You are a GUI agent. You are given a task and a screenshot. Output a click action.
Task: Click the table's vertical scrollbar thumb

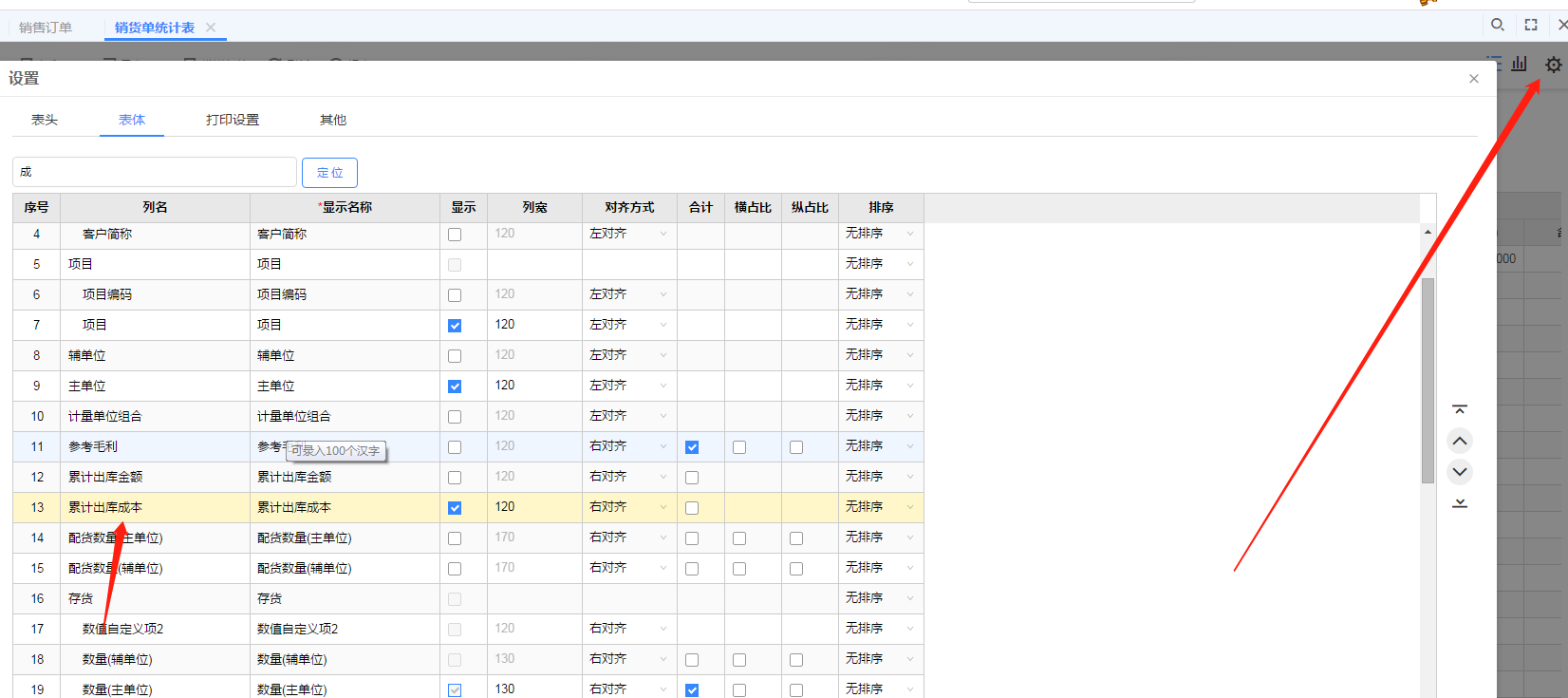[1428, 381]
